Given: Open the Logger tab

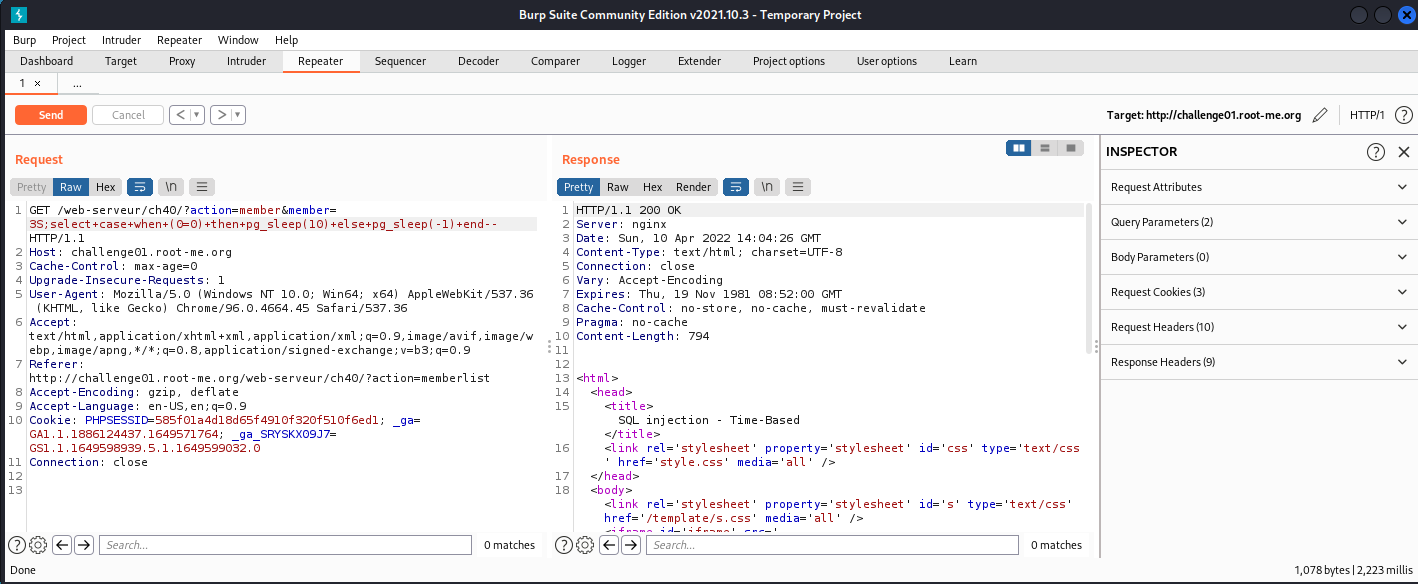Looking at the screenshot, I should [x=629, y=61].
